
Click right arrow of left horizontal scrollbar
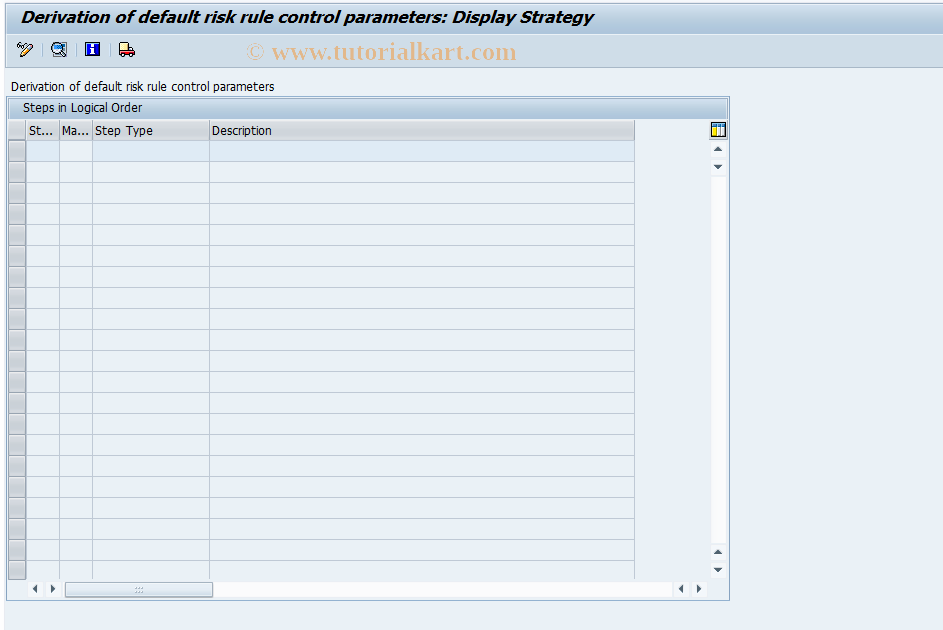coord(53,589)
